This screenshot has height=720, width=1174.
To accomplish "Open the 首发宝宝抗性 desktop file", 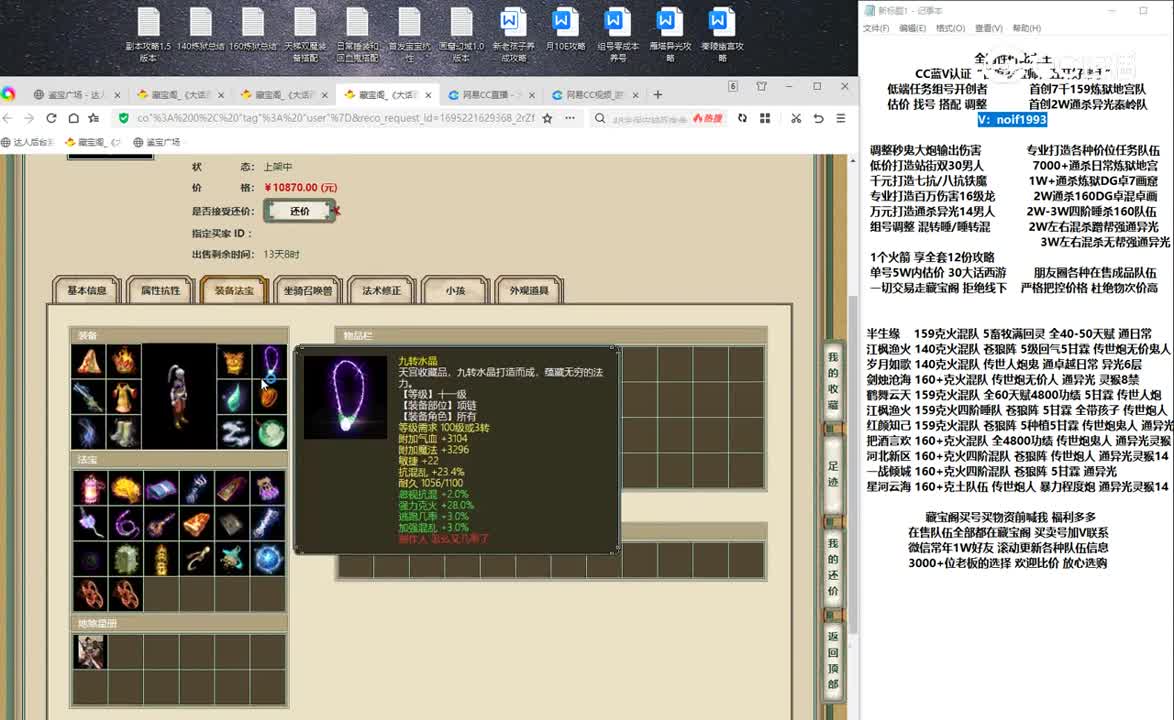I will (x=410, y=34).
